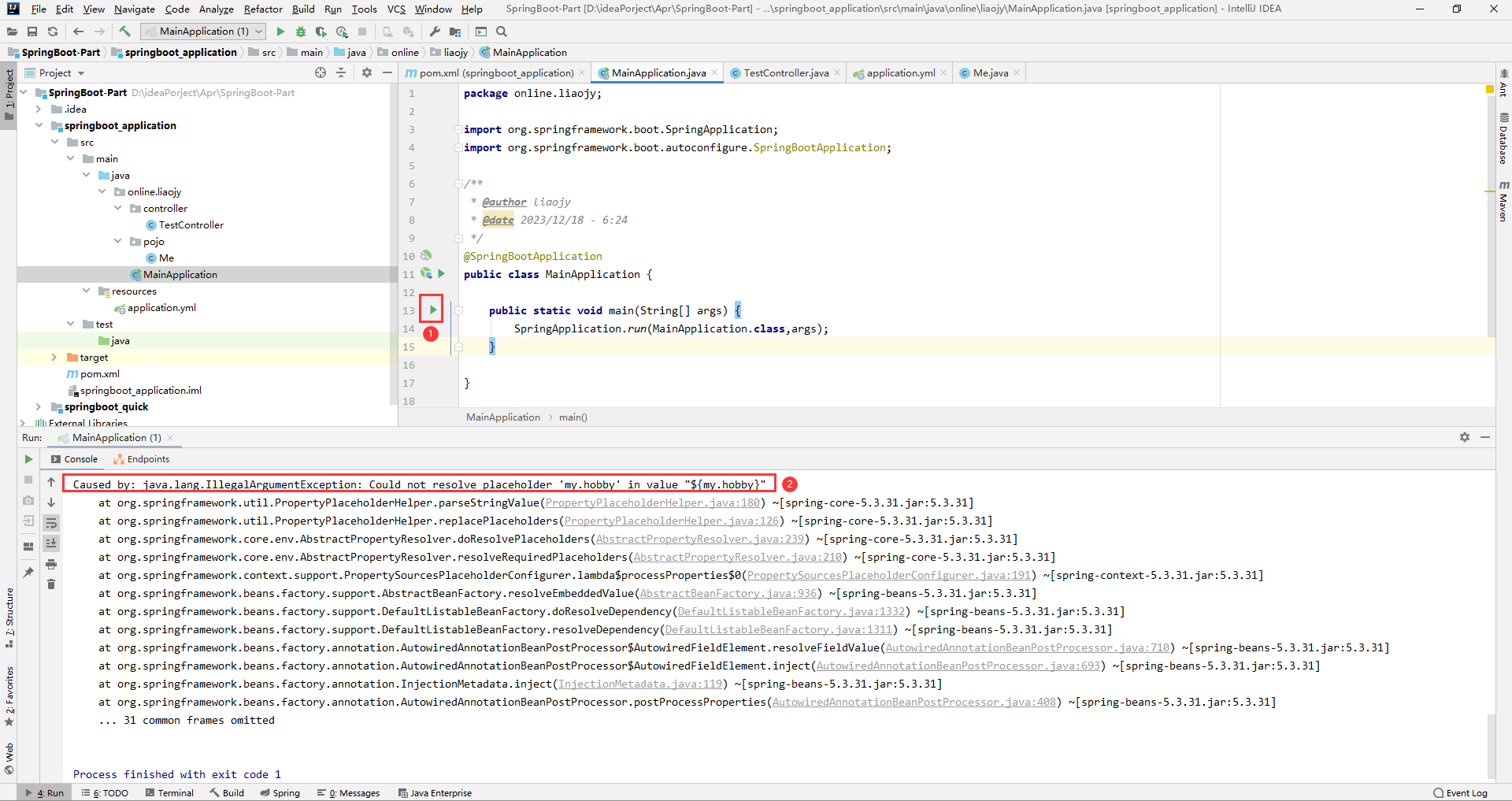Switch to the application.yml editor tab
This screenshot has width=1512, height=801.
pos(901,72)
